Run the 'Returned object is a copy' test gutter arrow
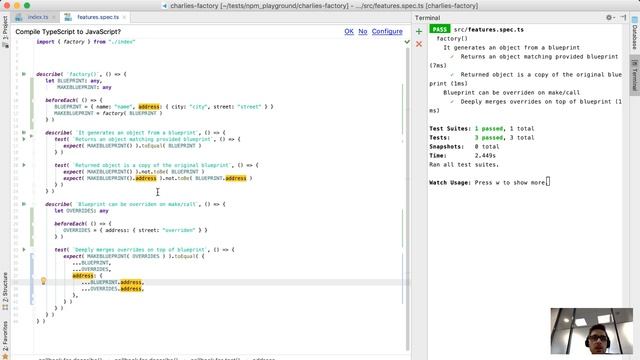Image resolution: width=640 pixels, height=360 pixels. click(24, 165)
